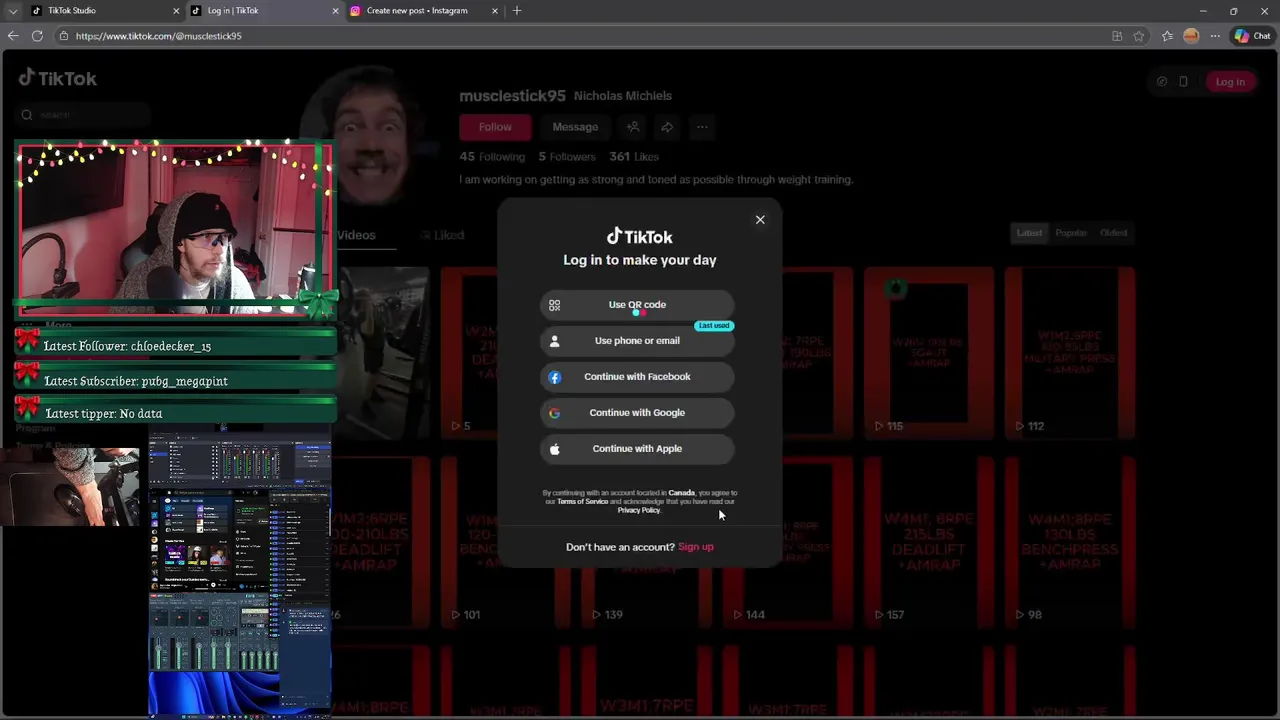Open the Copilot Chat button
Screen dimensions: 1280x720
(x=1253, y=36)
